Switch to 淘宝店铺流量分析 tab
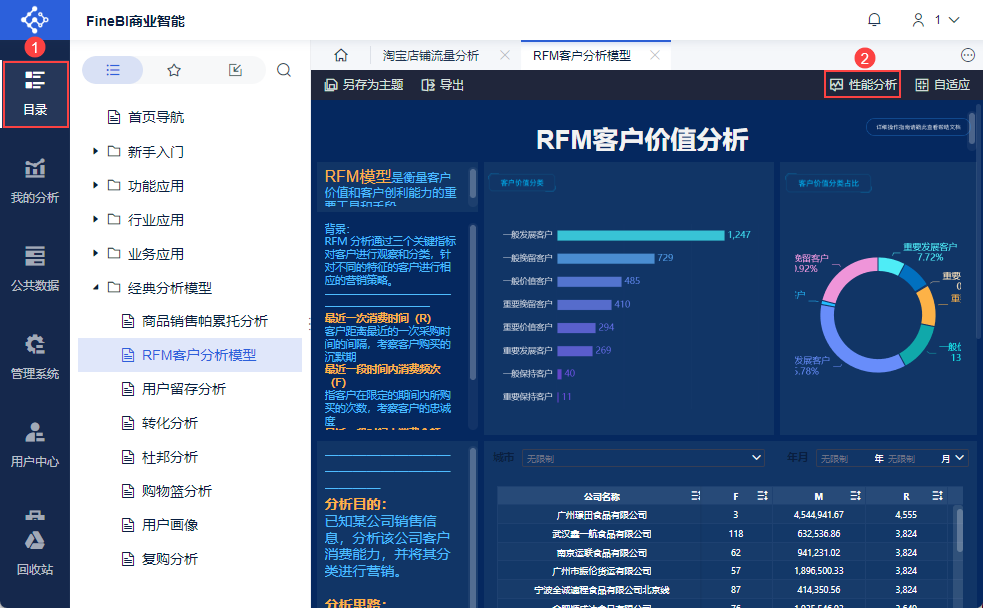983x608 pixels. tap(431, 56)
